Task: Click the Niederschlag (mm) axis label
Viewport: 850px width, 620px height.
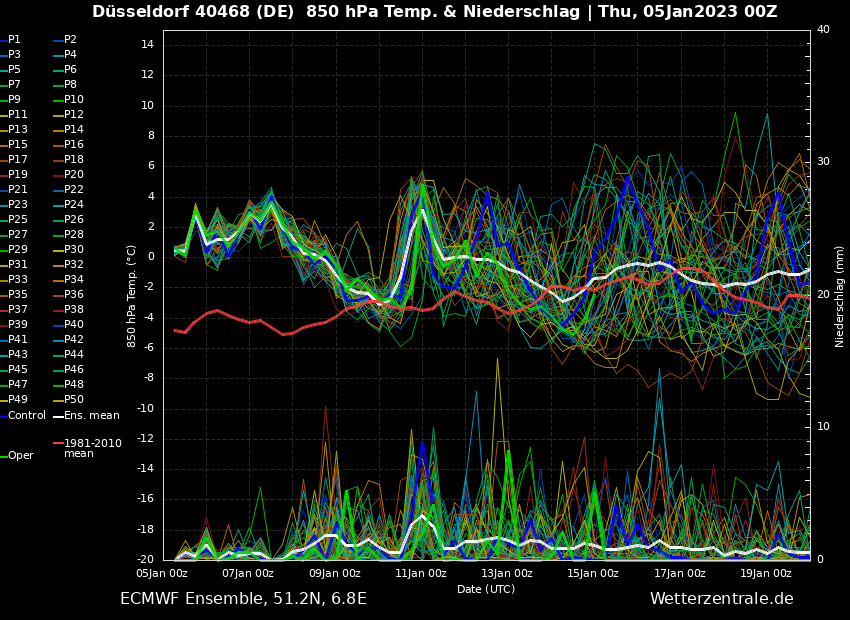Action: (840, 296)
